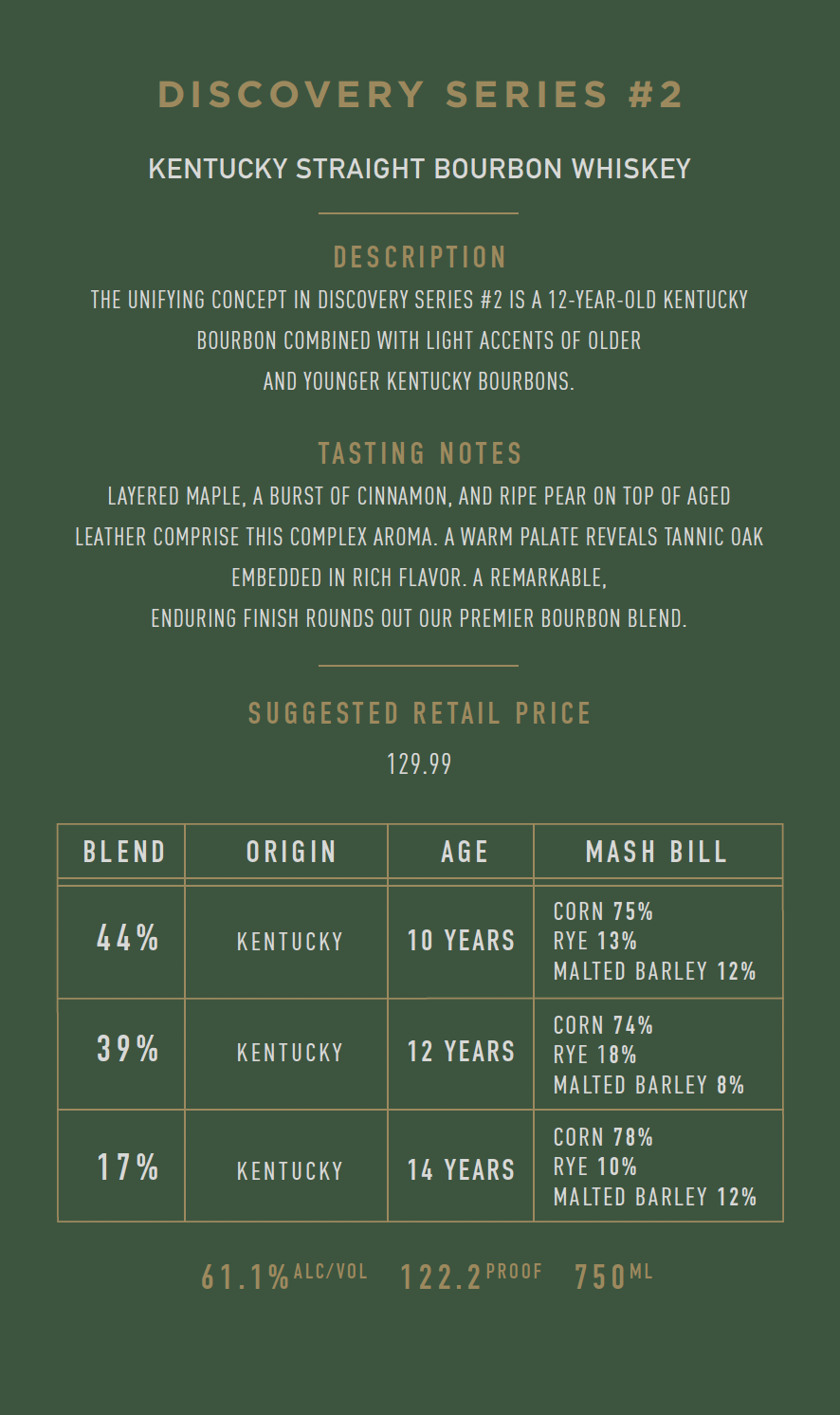
Task: Click the 10 Years age cell
Action: (x=461, y=941)
